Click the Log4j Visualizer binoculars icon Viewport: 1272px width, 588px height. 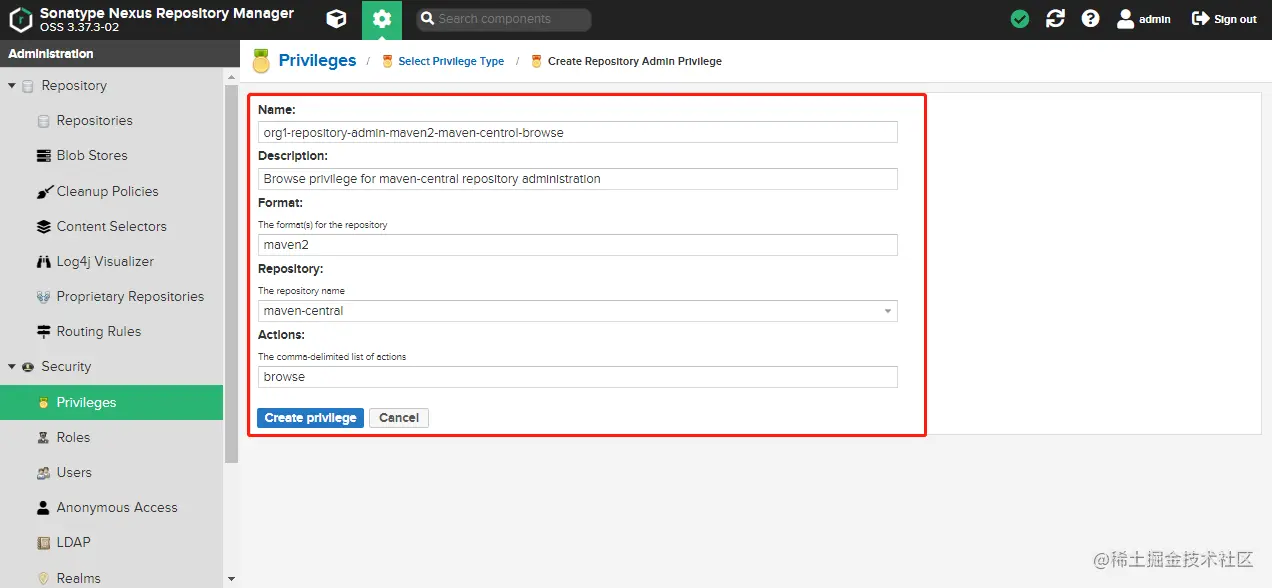pos(43,262)
